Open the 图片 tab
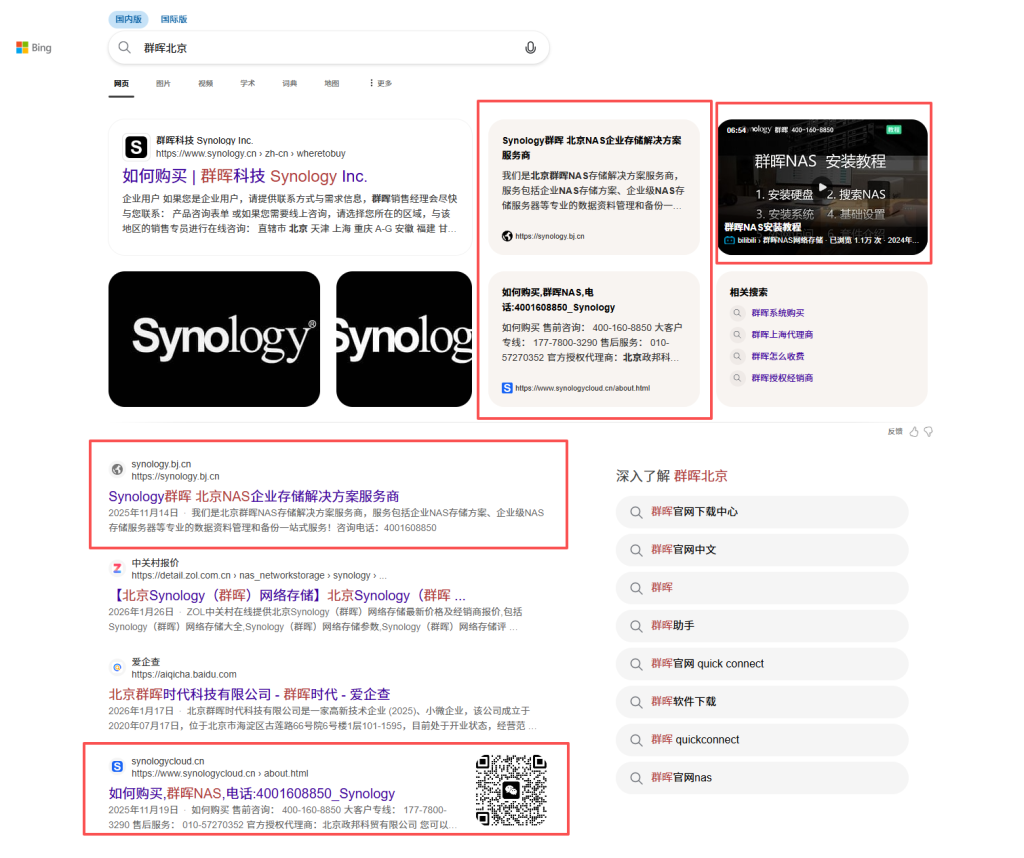Image resolution: width=1024 pixels, height=858 pixels. [x=163, y=84]
